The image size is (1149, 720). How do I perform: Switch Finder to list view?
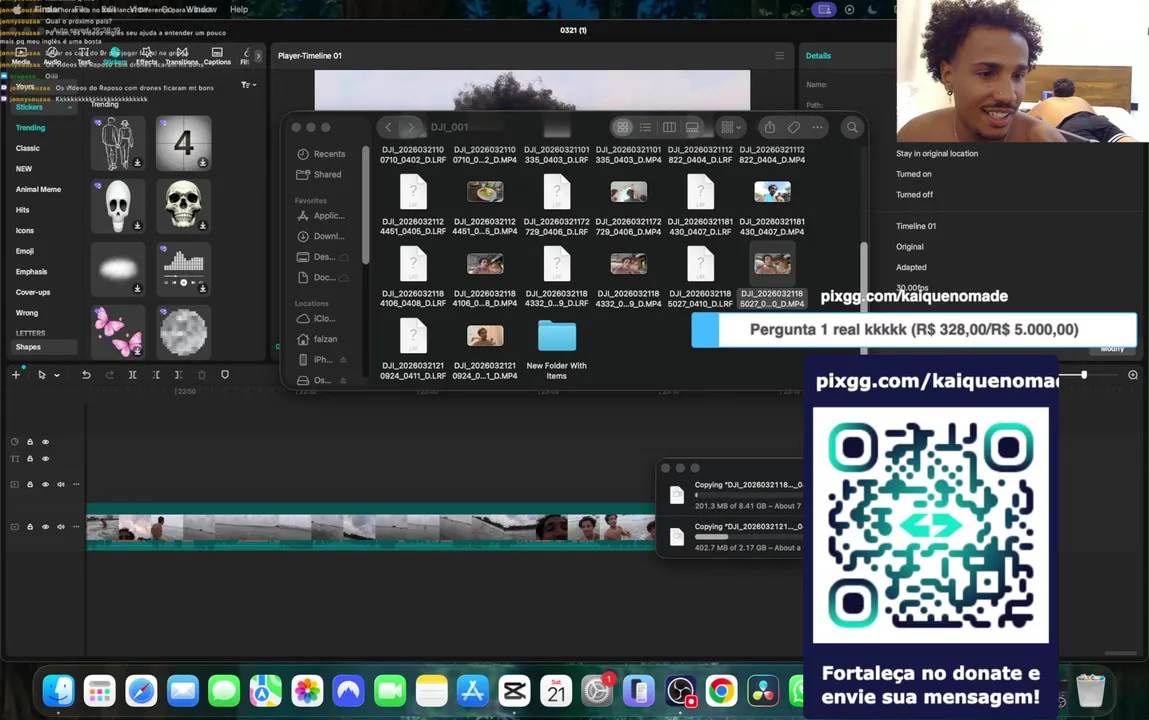tap(646, 127)
